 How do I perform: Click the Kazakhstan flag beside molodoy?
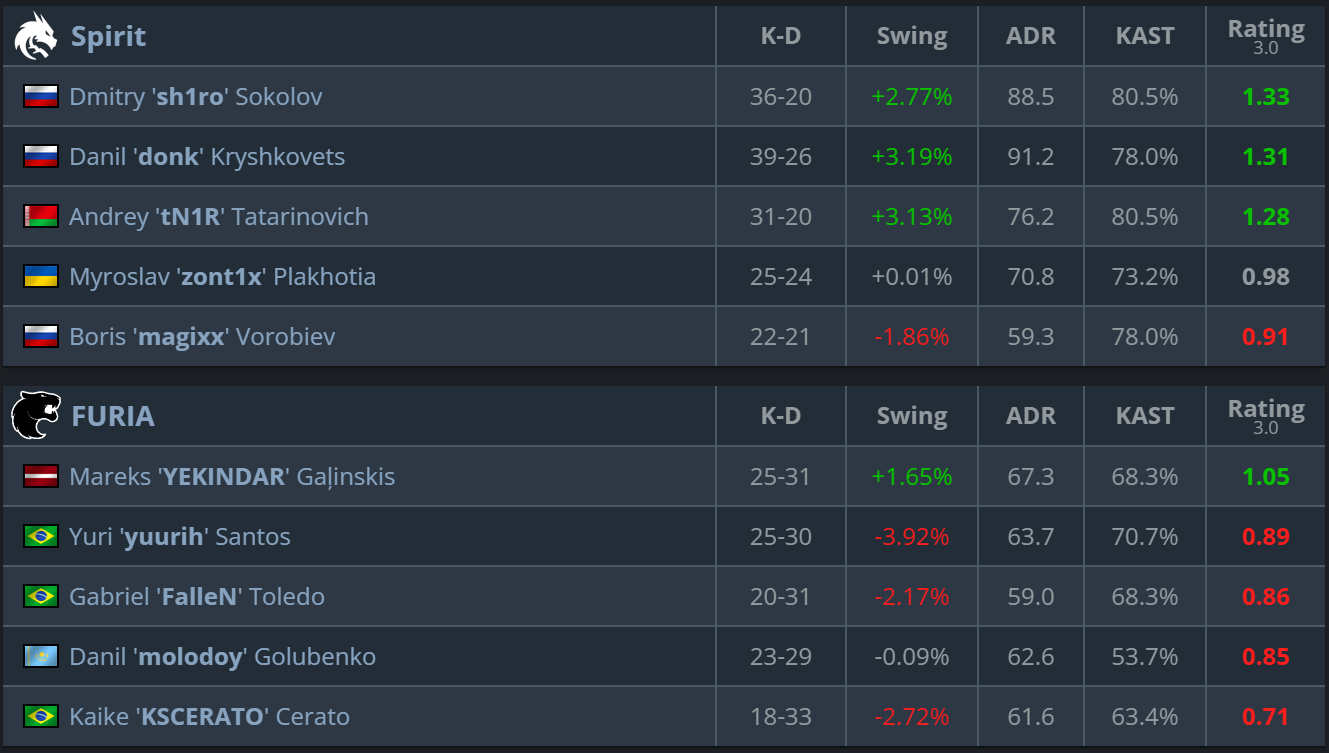click(x=41, y=656)
